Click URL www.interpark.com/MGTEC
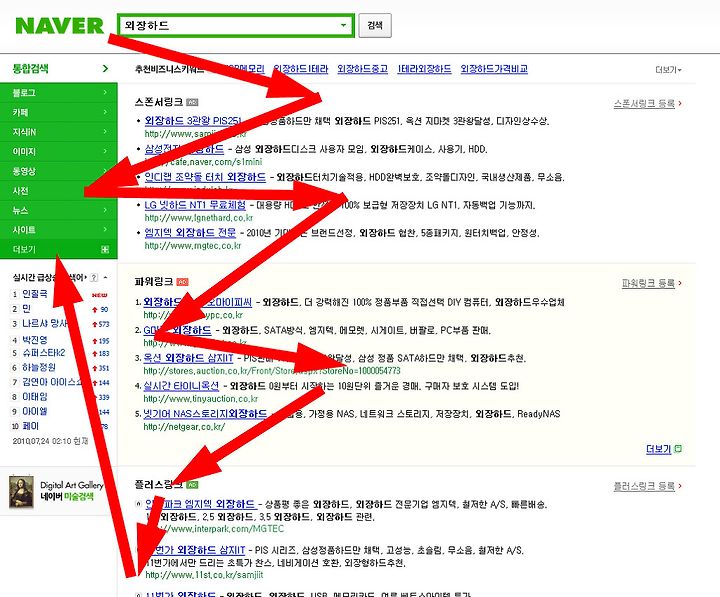 215,529
